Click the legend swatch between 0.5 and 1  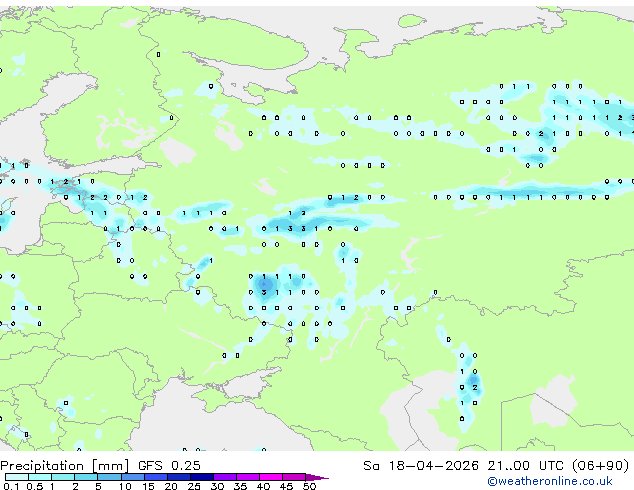click(x=40, y=477)
